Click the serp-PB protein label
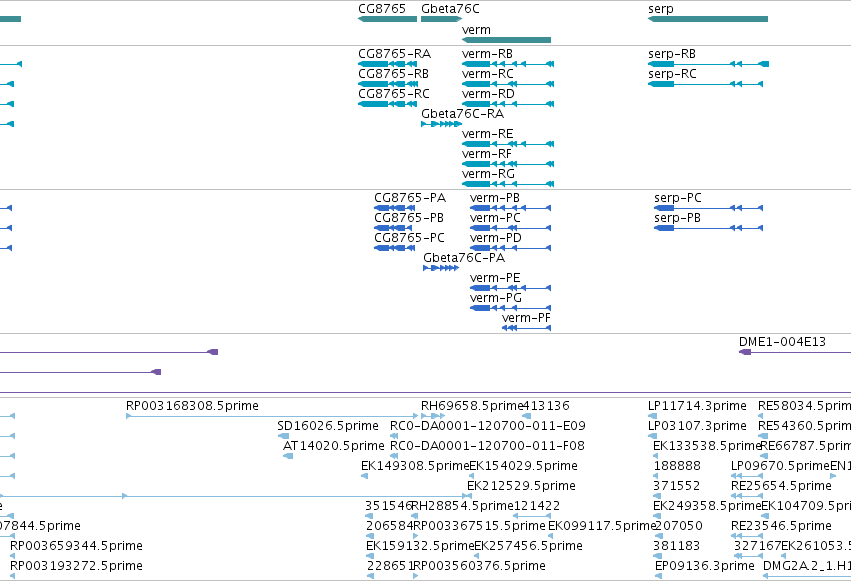Screen dimensions: 851x581 tap(677, 218)
